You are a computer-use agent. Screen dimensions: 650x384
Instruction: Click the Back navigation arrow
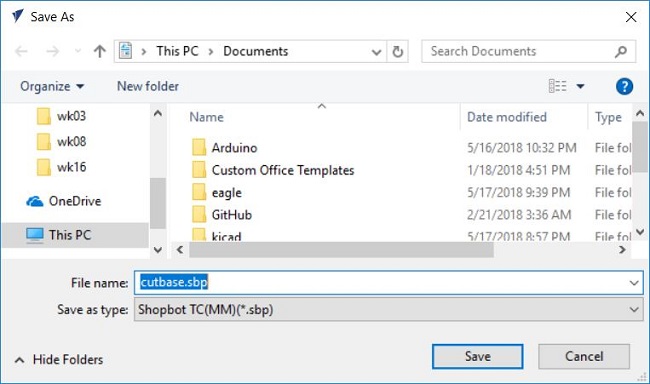21,51
